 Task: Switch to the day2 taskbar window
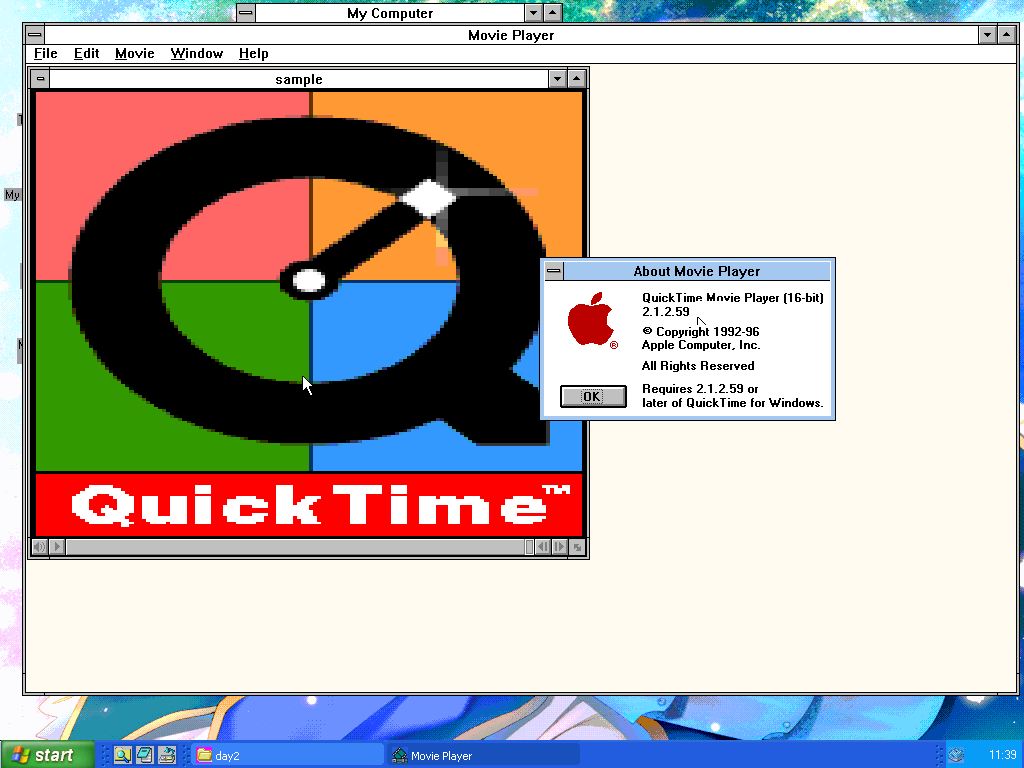click(x=288, y=755)
